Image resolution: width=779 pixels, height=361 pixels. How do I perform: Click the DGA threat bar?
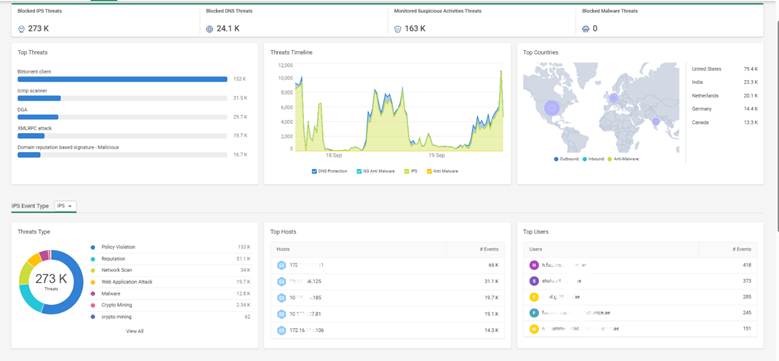click(x=38, y=117)
